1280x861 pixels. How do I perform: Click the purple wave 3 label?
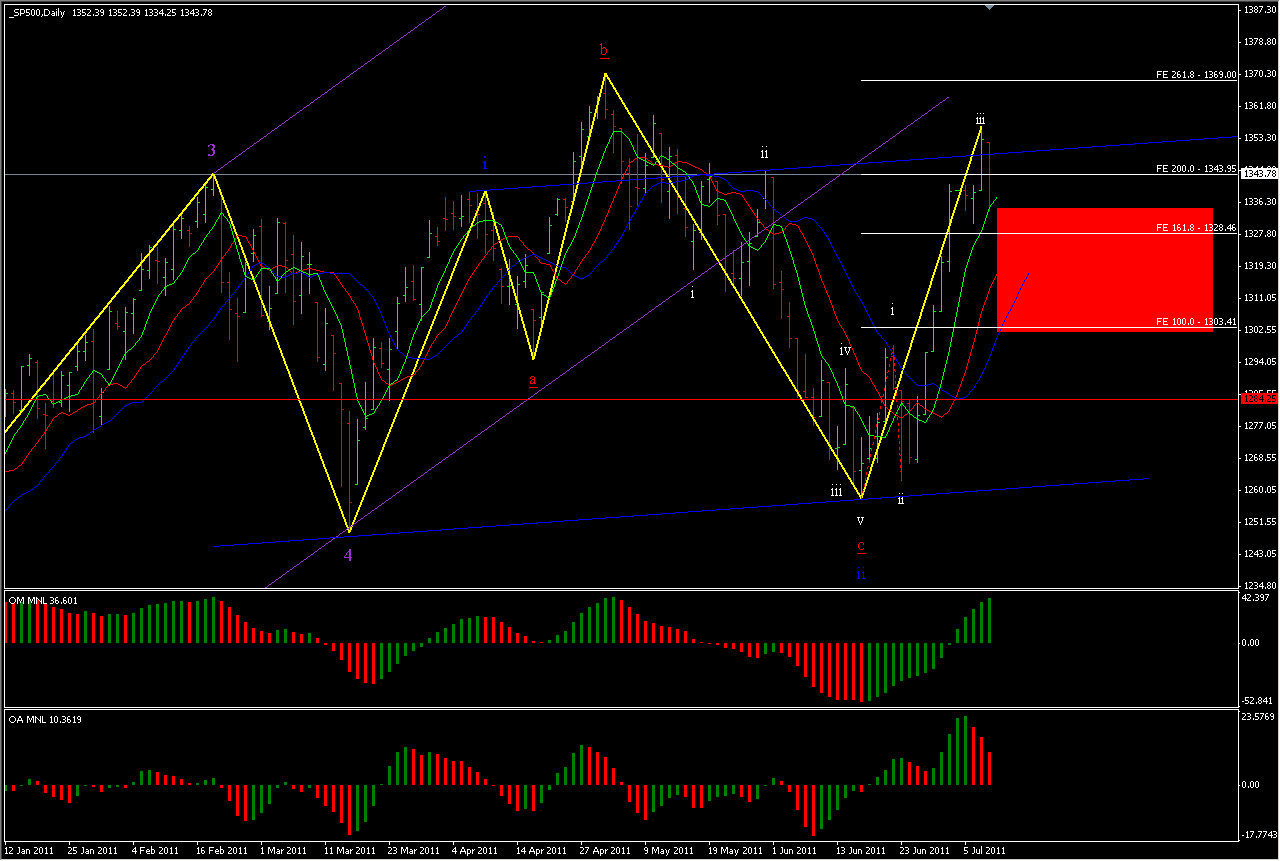coord(211,151)
